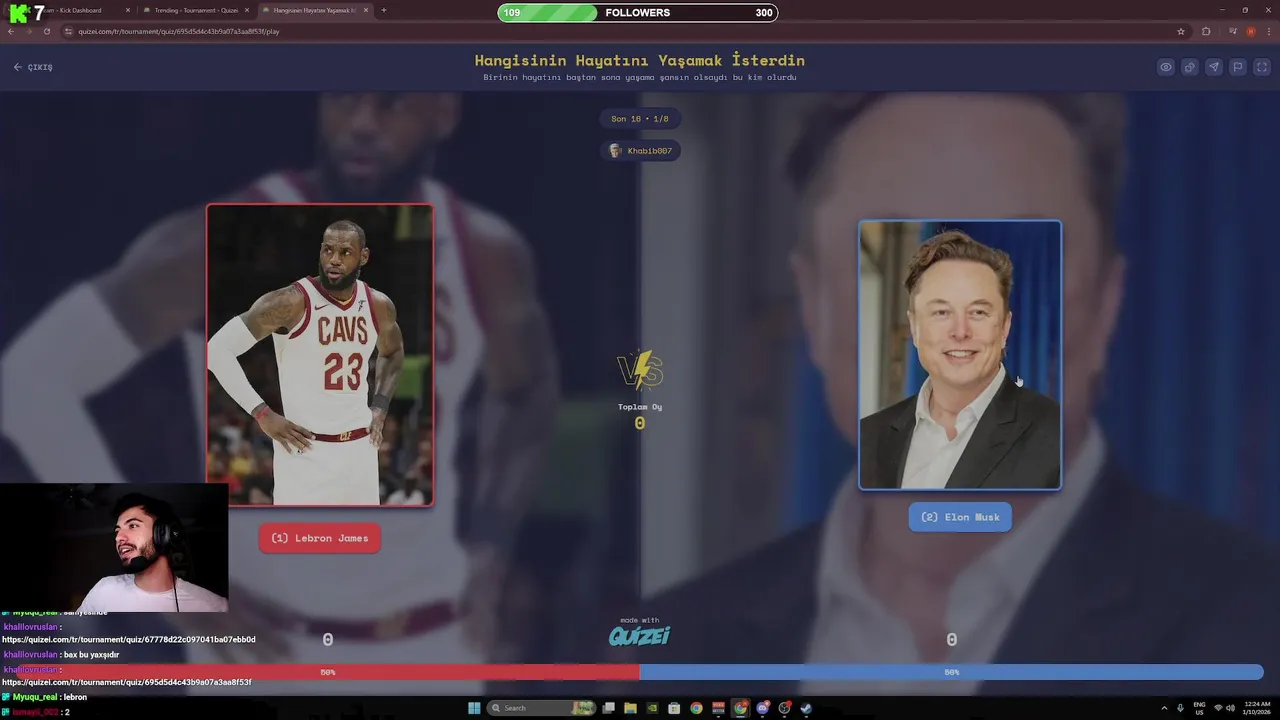This screenshot has height=720, width=1280.
Task: Open the ENG US language switcher
Action: [1199, 708]
